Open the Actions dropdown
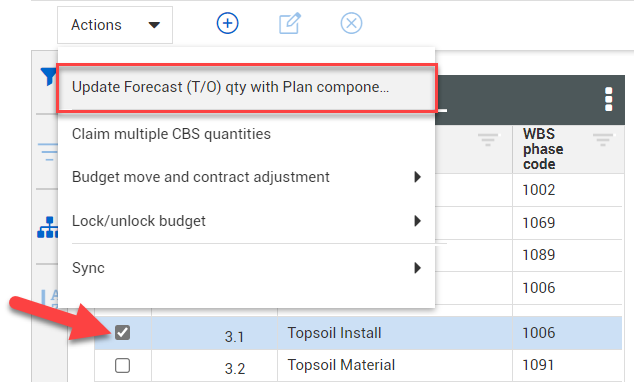Viewport: 634px width, 382px height. (x=115, y=25)
